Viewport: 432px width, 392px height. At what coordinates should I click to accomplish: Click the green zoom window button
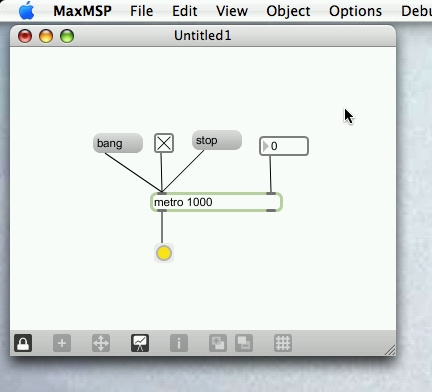[67, 36]
